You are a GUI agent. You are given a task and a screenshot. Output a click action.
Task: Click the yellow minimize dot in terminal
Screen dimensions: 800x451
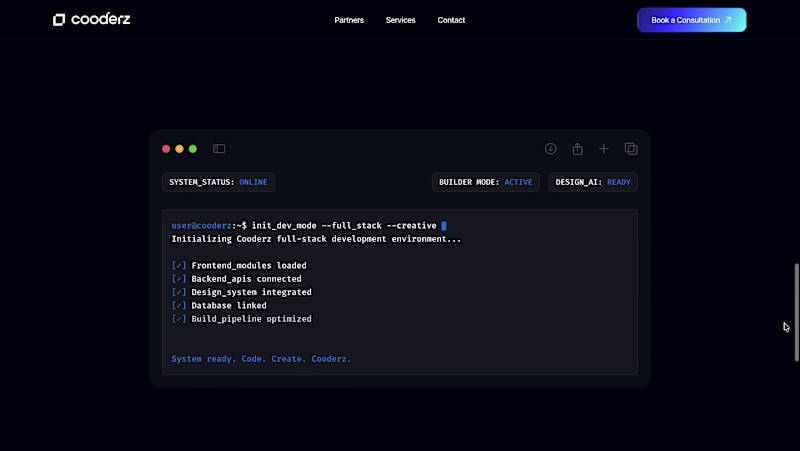(x=179, y=149)
